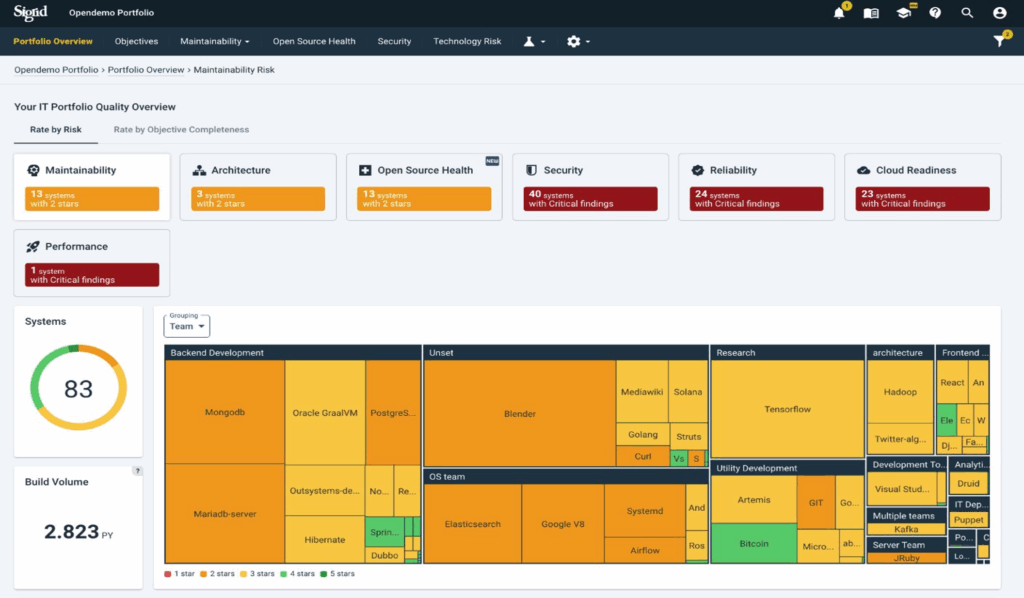Open the Security critical findings card

click(x=590, y=186)
